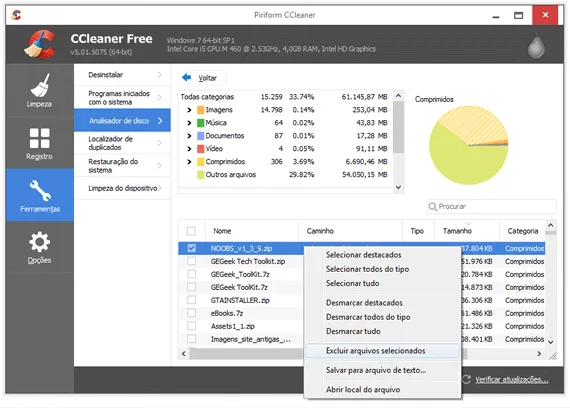Open the Registro section icon
This screenshot has height=408, width=570.
coord(40,138)
